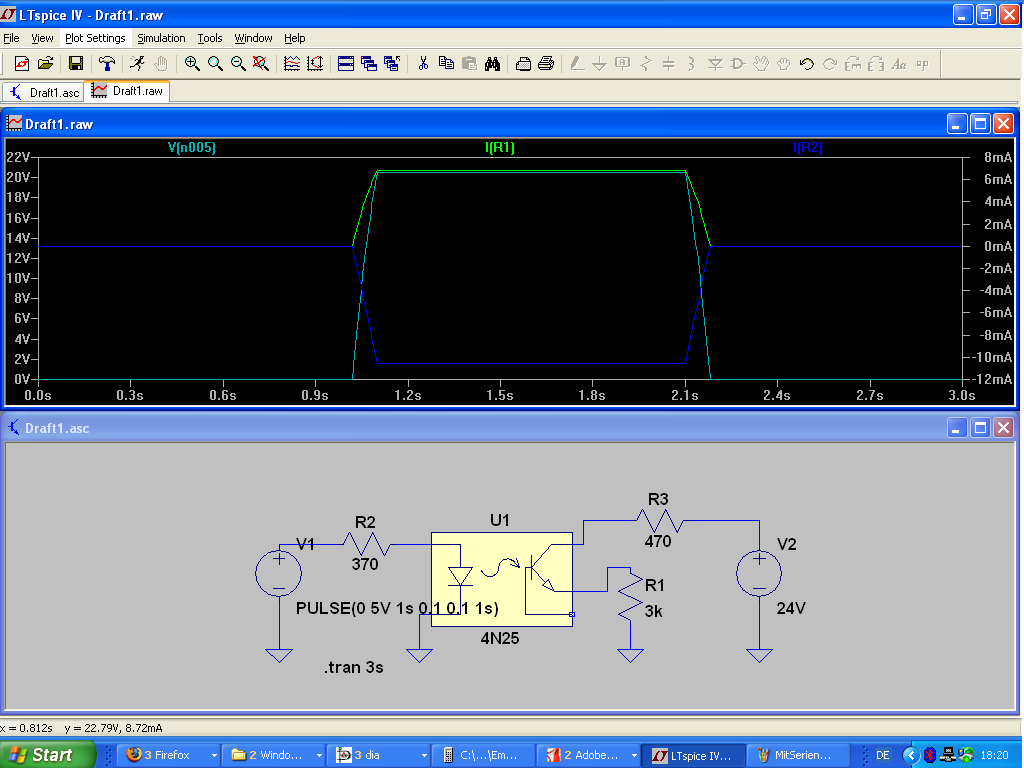Screen dimensions: 1024x768
Task: Open Find with the binoculars icon
Action: pos(492,64)
